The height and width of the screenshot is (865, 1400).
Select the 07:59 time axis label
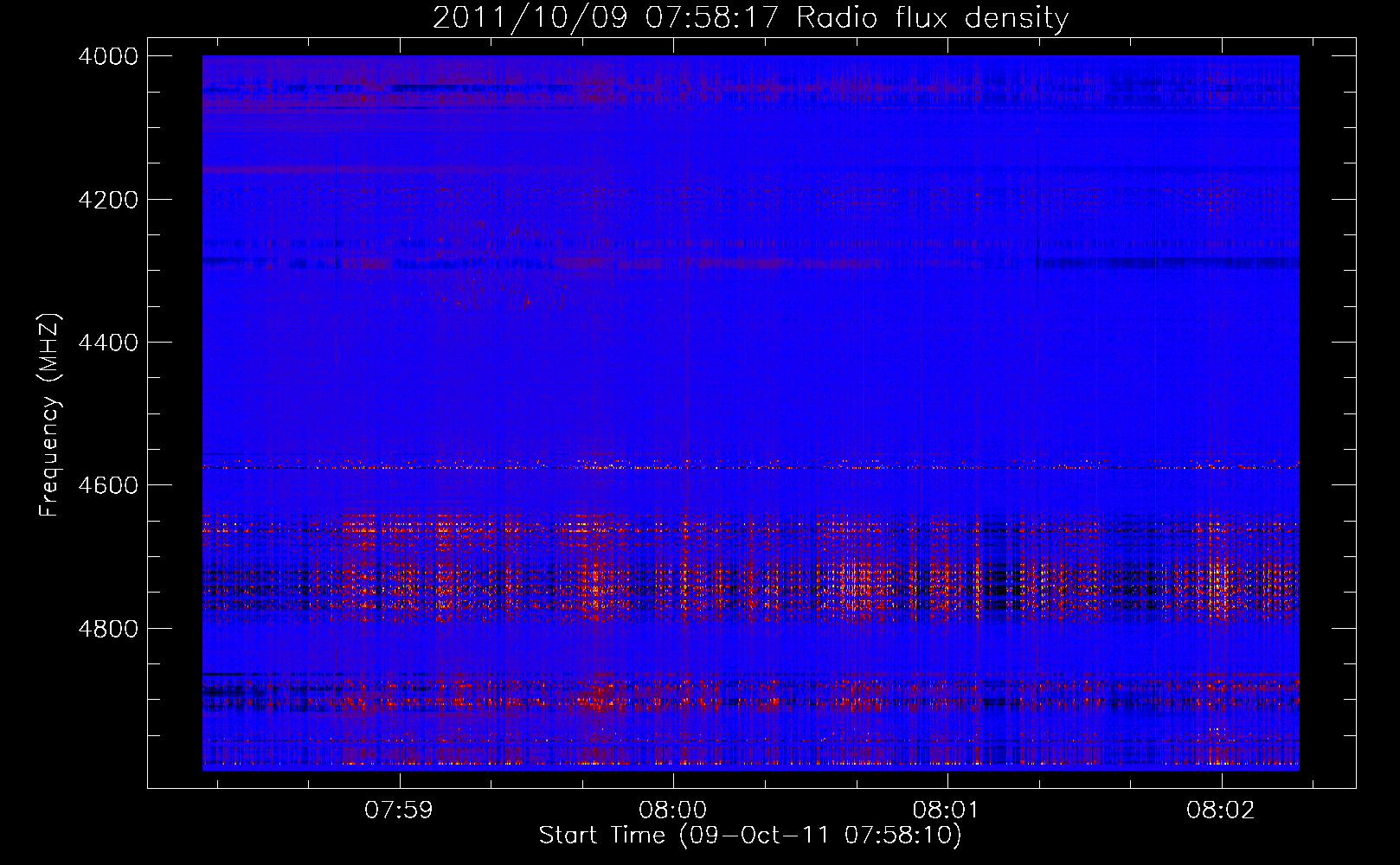click(399, 811)
